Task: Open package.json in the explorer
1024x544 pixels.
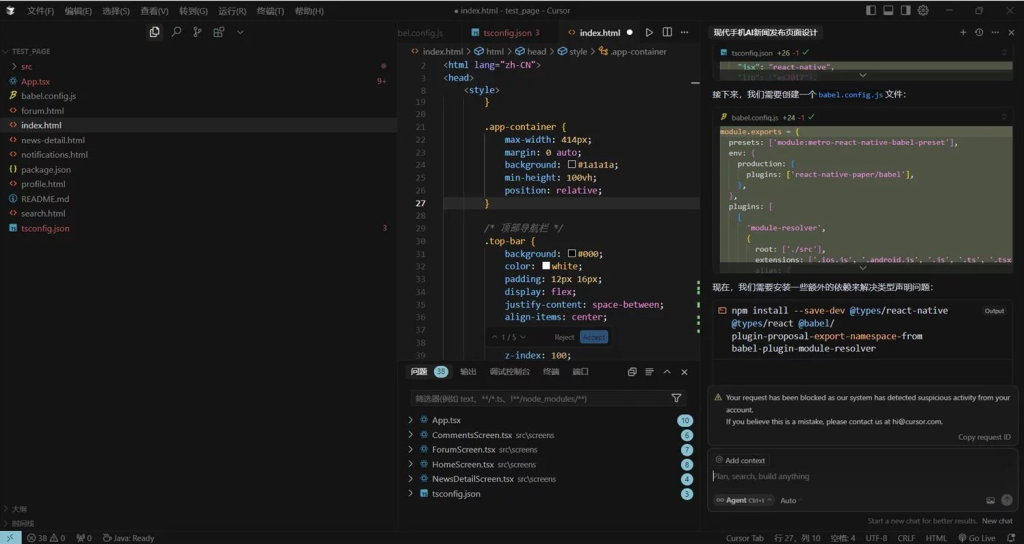Action: coord(46,170)
